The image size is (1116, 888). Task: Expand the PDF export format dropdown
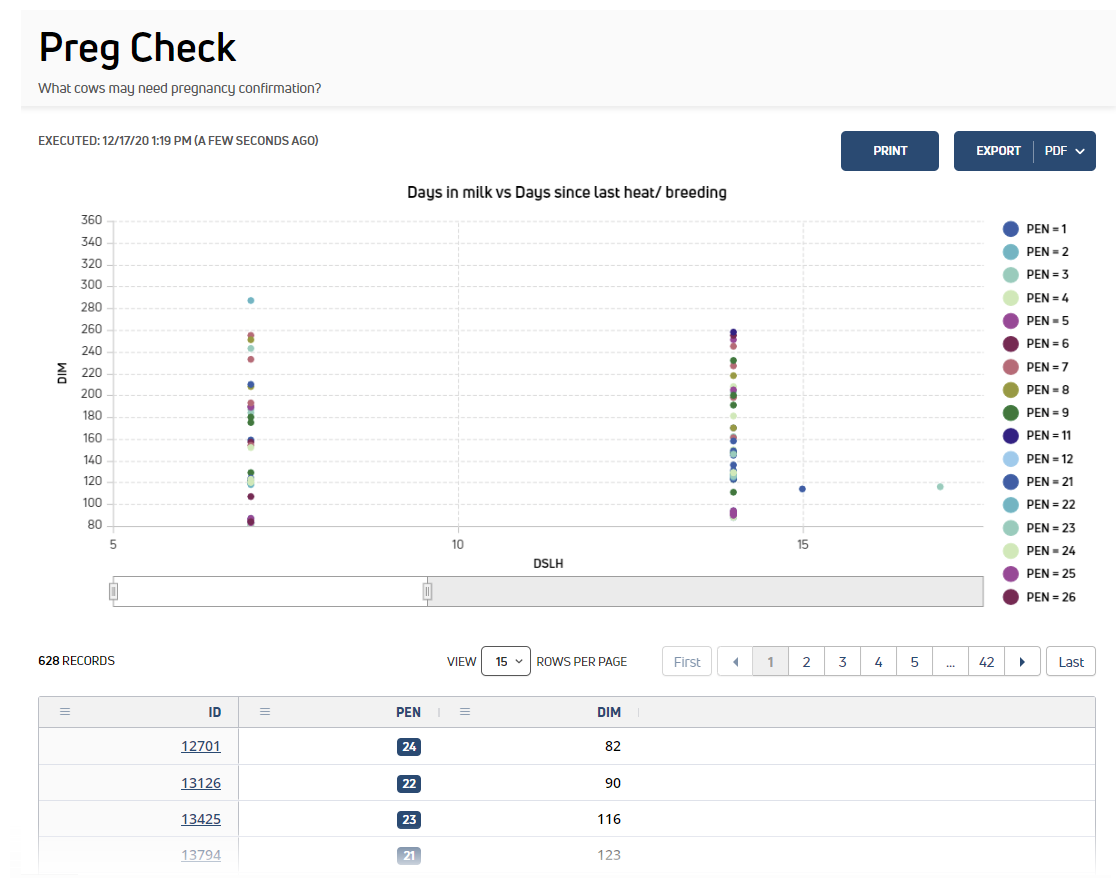pyautogui.click(x=1065, y=151)
